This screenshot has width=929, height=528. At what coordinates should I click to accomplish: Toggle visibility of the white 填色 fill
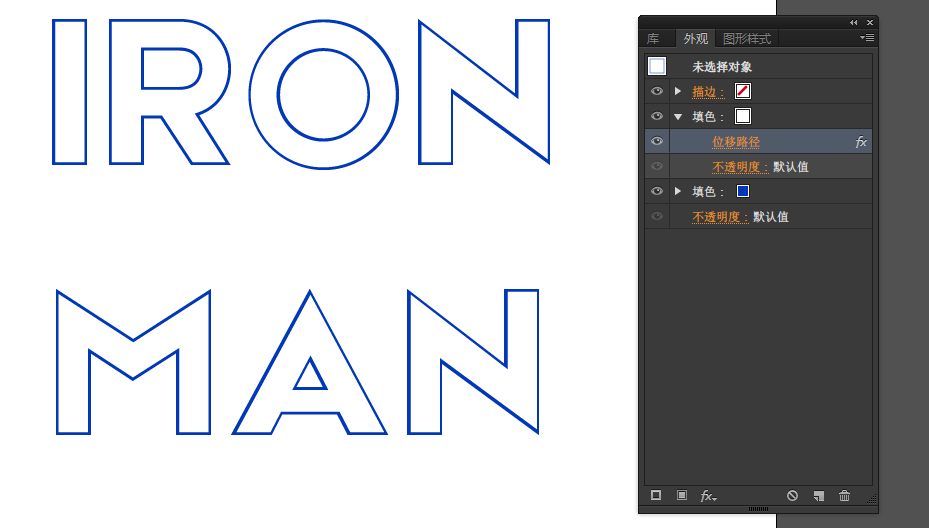(x=656, y=116)
